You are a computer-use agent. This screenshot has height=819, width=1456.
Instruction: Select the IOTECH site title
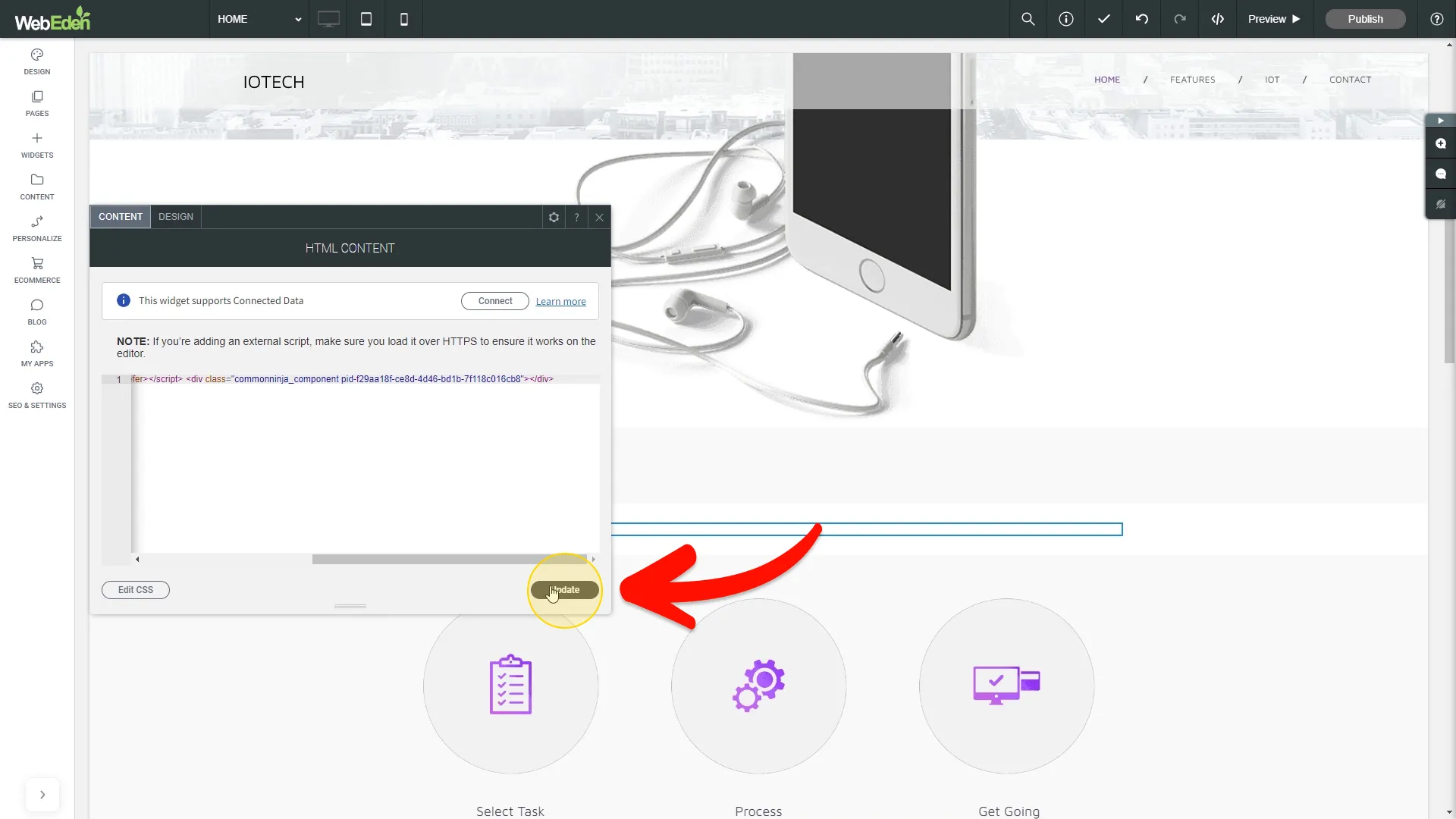click(274, 82)
